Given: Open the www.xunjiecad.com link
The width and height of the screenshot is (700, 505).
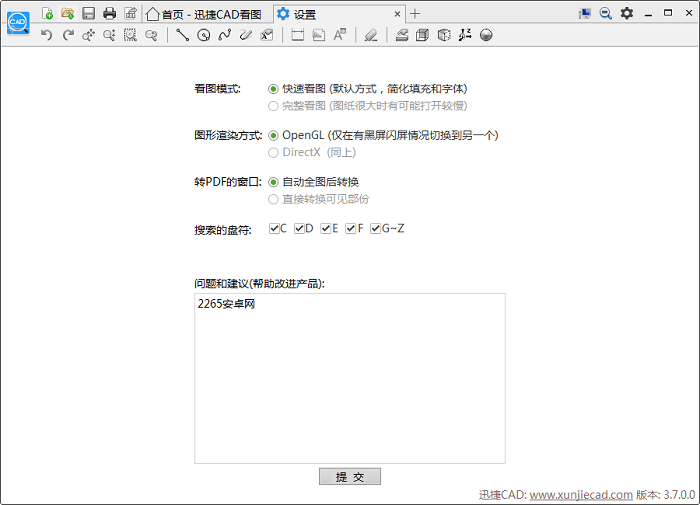Looking at the screenshot, I should 580,495.
